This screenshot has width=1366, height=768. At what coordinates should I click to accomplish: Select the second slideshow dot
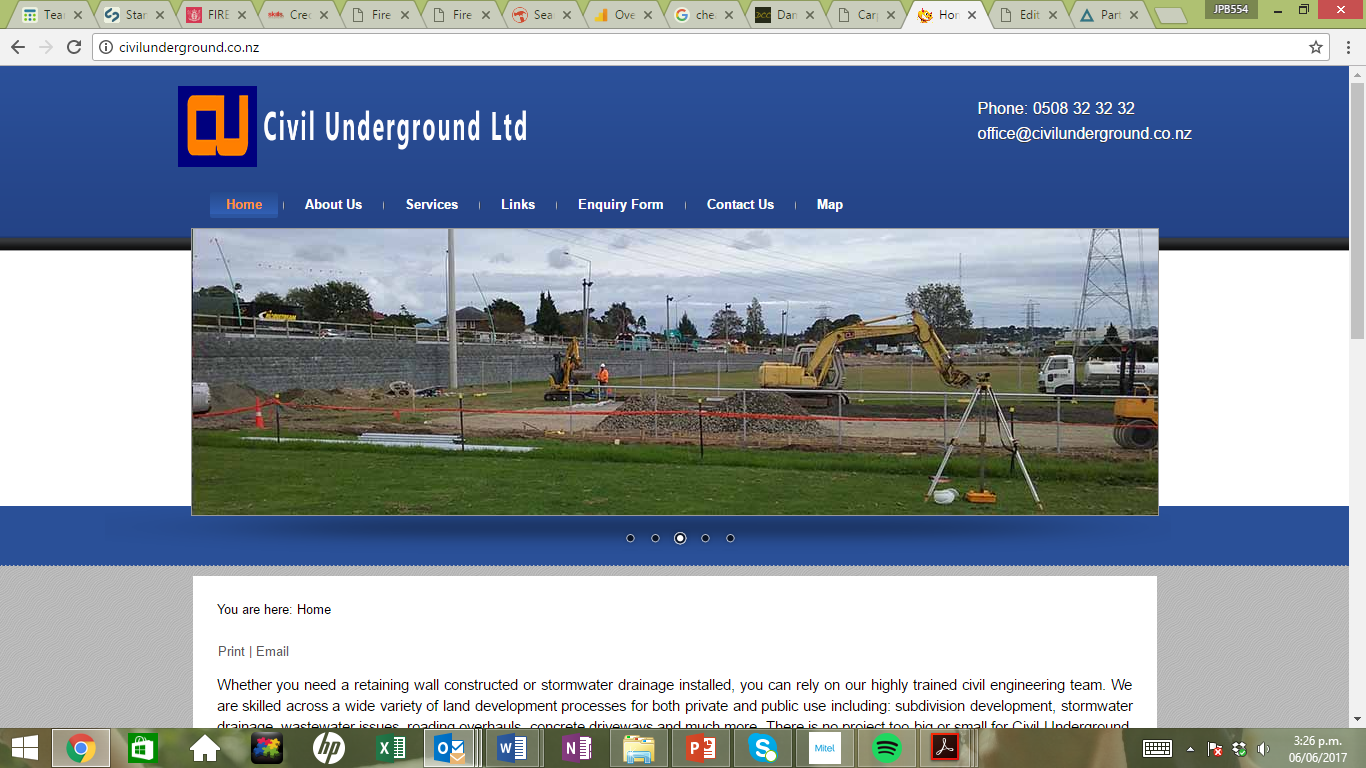pyautogui.click(x=655, y=538)
